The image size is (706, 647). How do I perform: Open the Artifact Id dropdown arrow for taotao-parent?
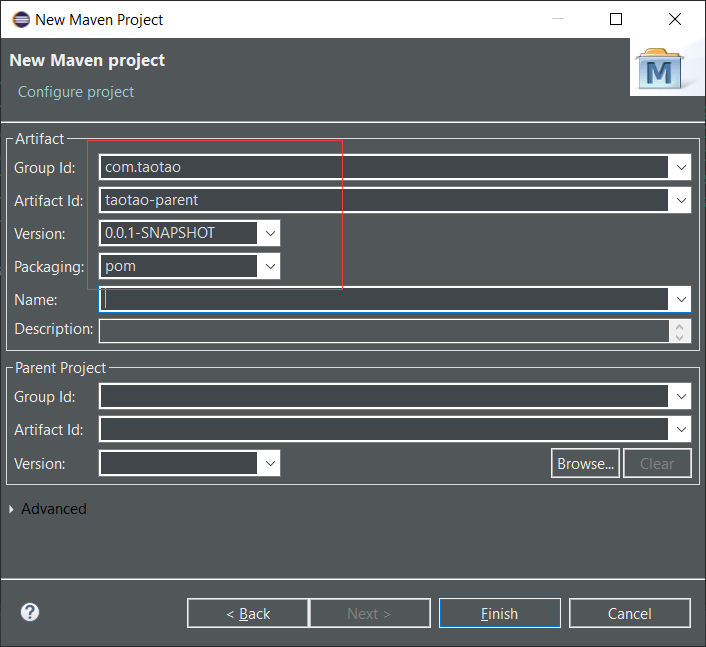click(681, 200)
